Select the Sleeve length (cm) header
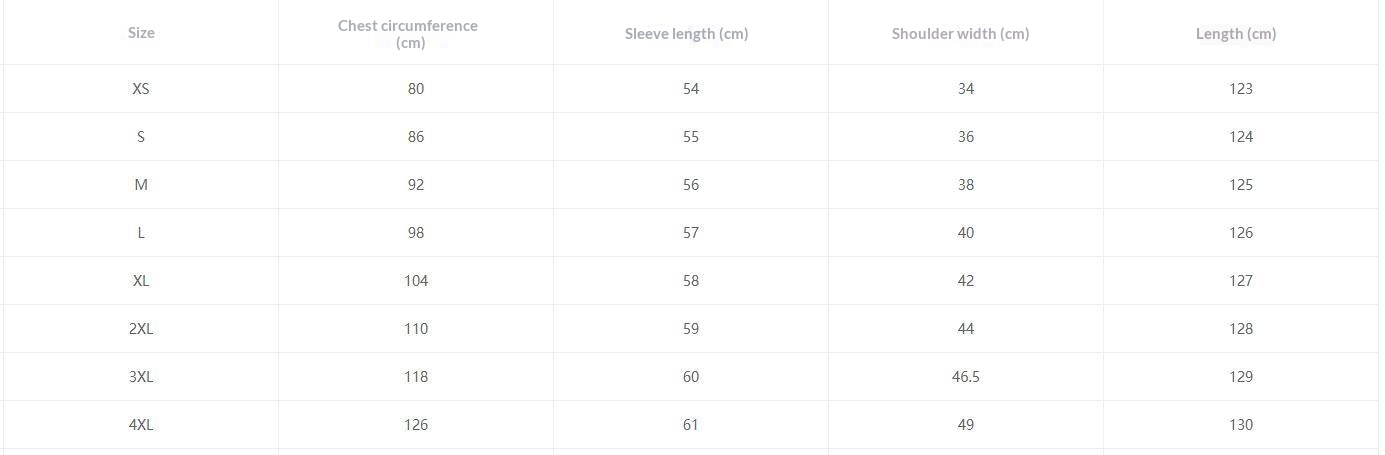 click(686, 34)
